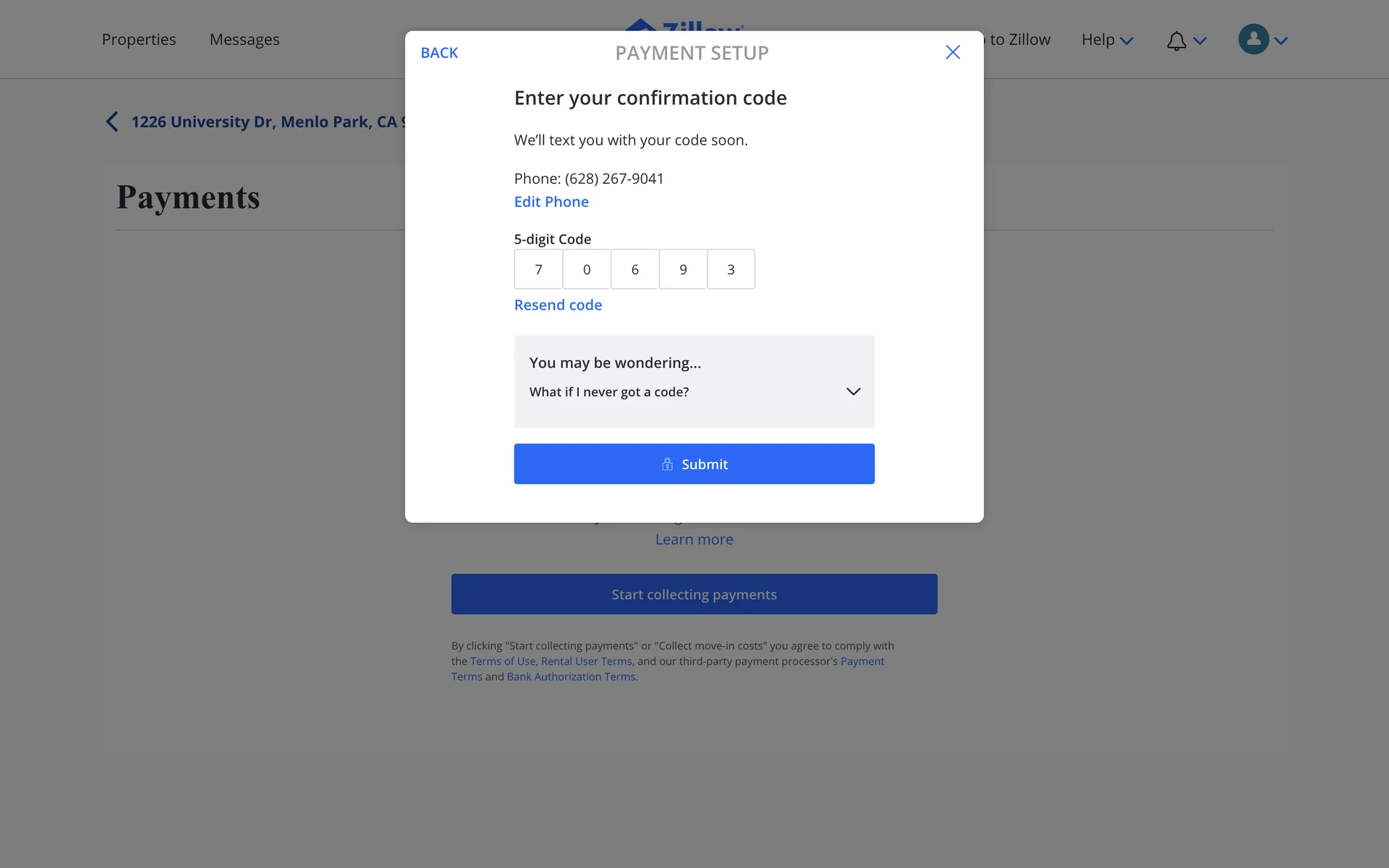
Task: Click the Zillow logo in header
Action: 683,25
